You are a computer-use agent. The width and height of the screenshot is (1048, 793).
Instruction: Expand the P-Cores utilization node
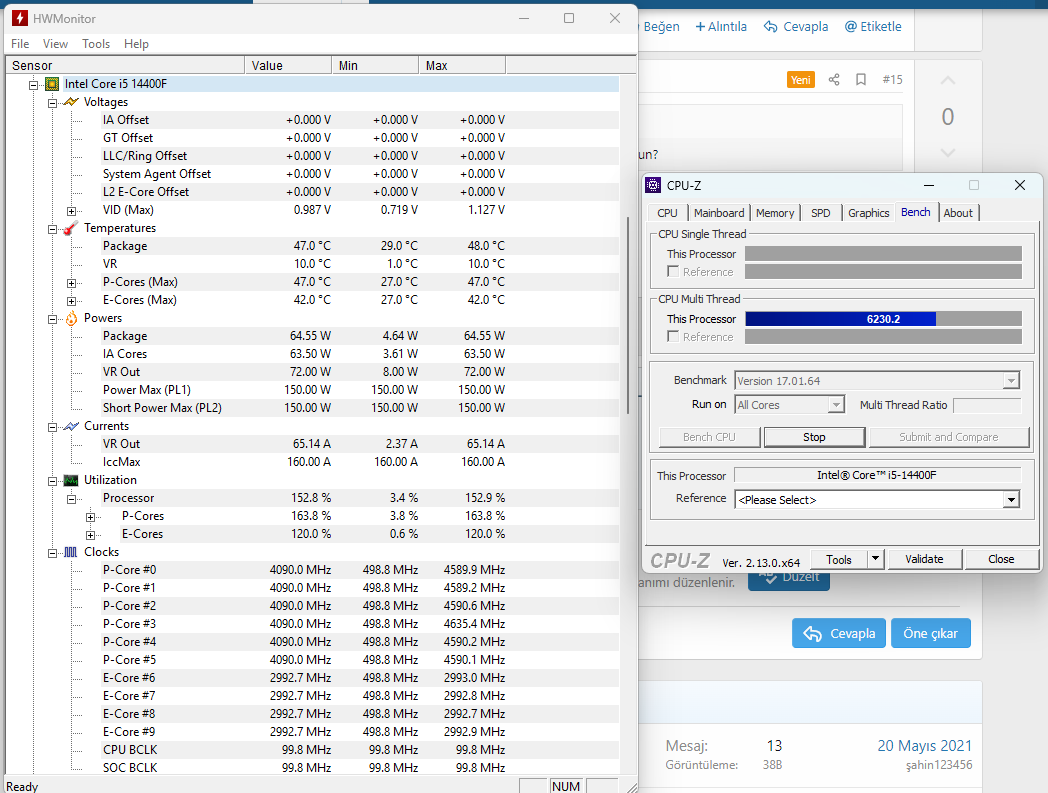pos(90,518)
